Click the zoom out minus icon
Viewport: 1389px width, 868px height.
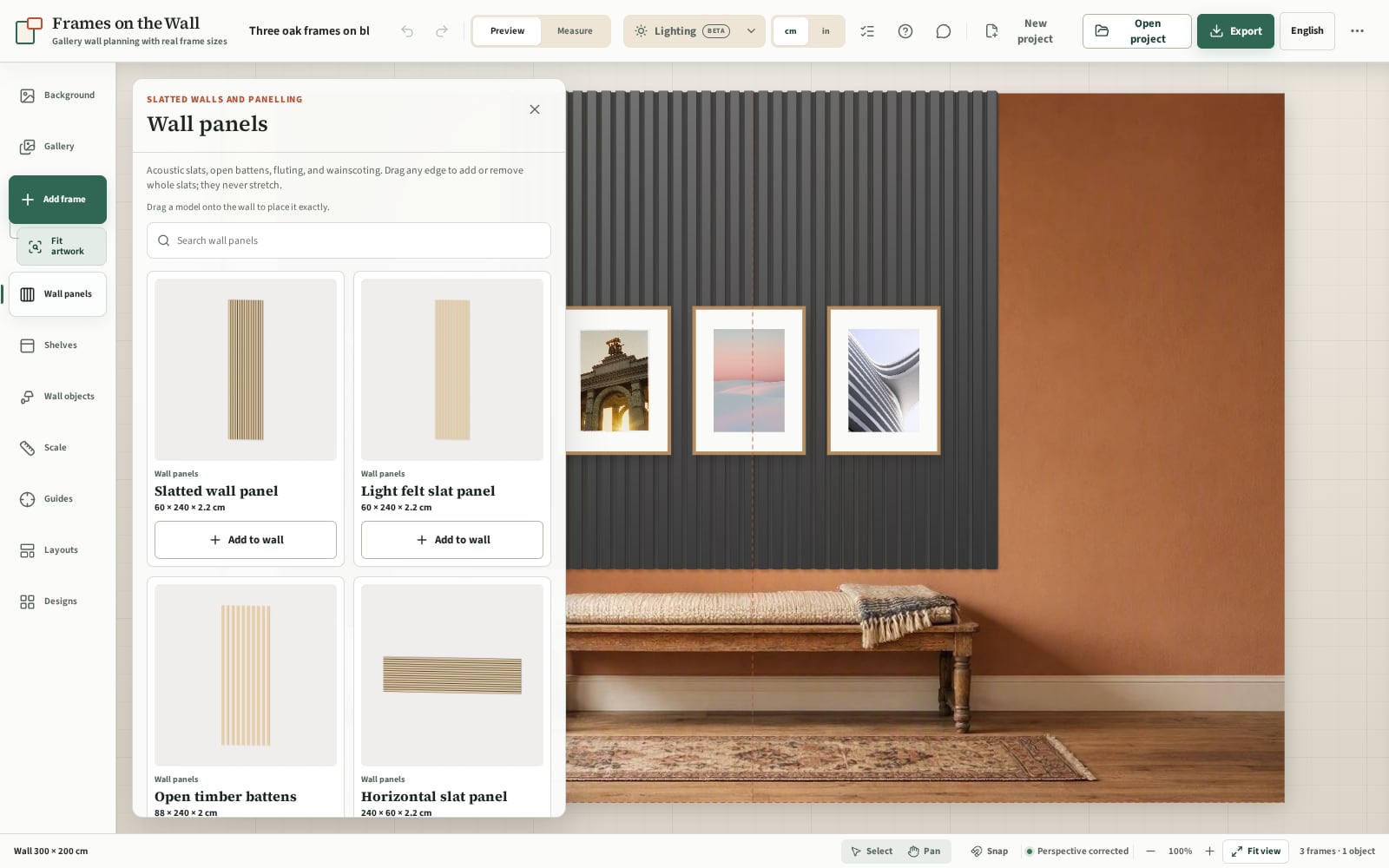(x=1150, y=852)
